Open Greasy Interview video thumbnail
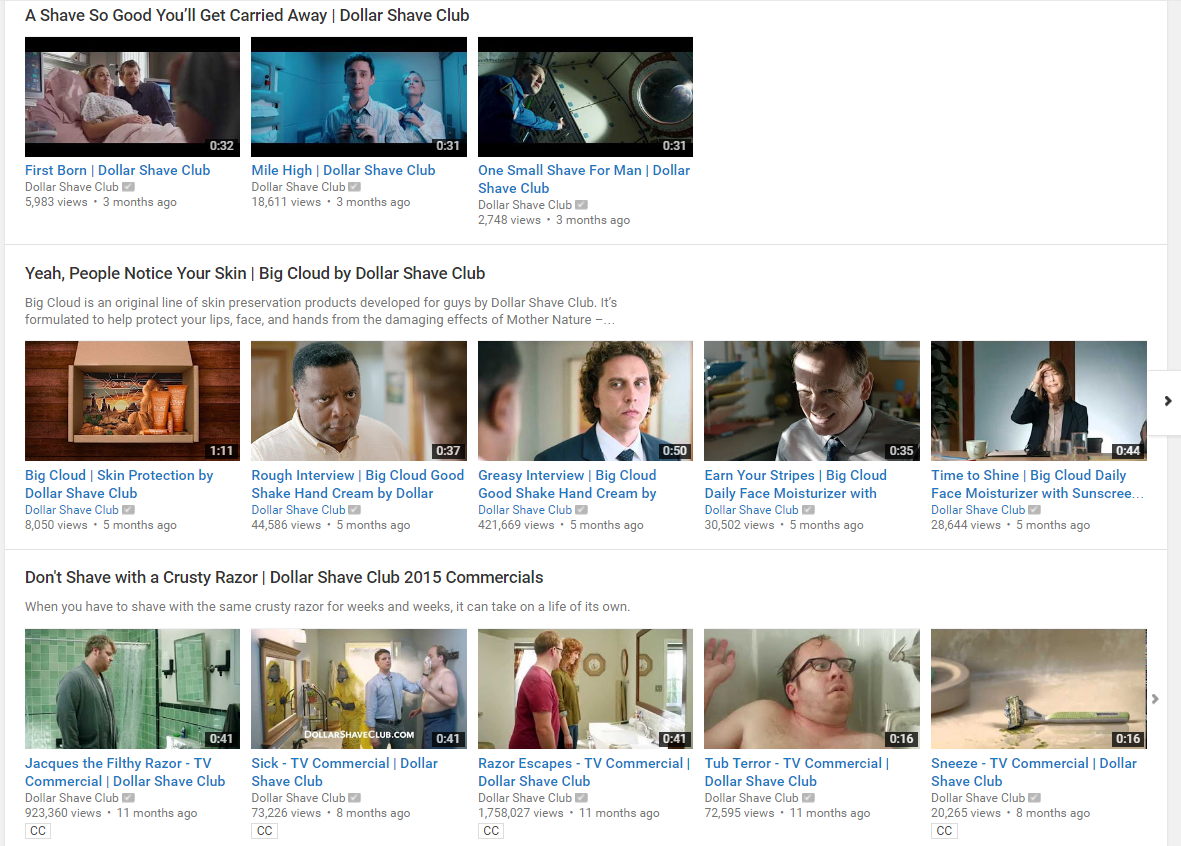The height and width of the screenshot is (846, 1181). pyautogui.click(x=585, y=401)
